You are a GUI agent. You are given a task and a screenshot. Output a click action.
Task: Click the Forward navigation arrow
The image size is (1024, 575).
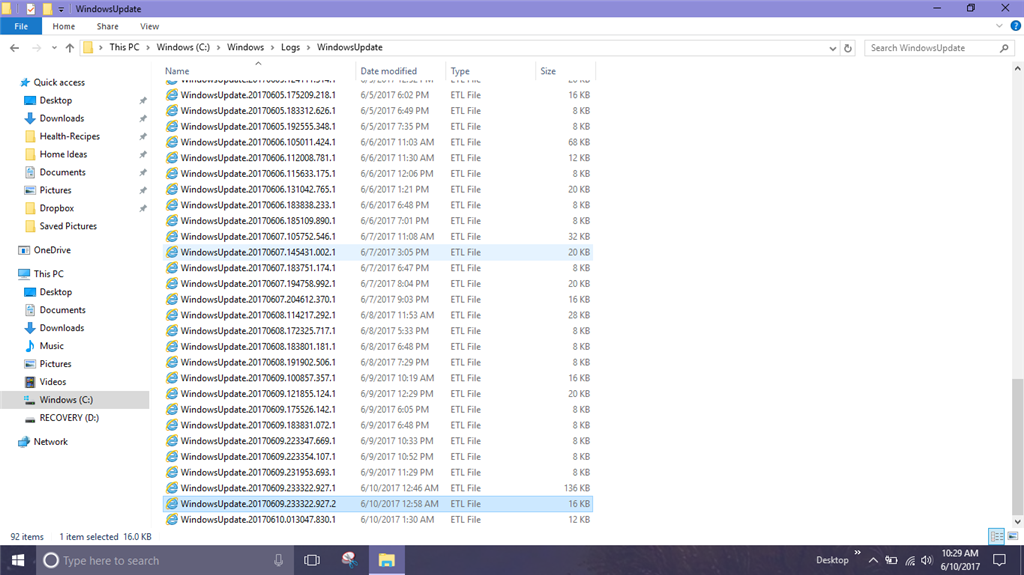36,48
